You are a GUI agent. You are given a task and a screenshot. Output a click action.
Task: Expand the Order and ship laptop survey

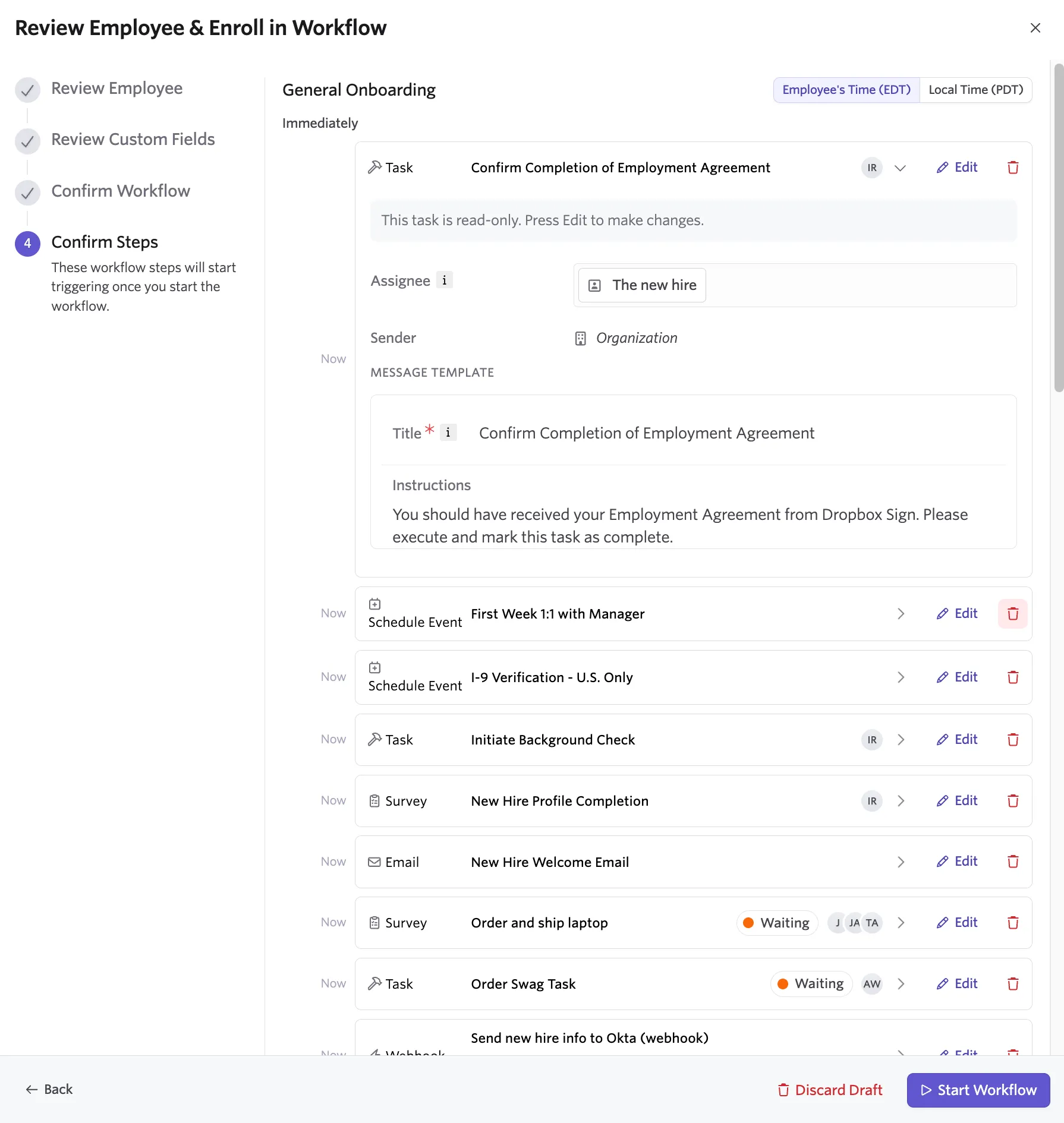901,923
